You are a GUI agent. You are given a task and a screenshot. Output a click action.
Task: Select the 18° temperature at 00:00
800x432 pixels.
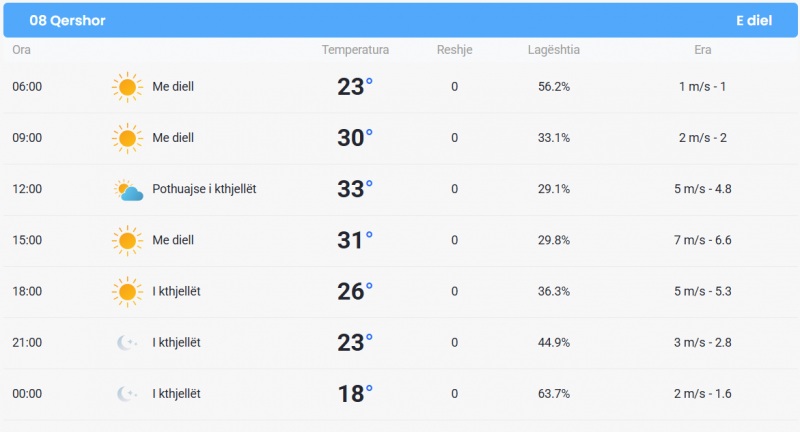(x=355, y=394)
